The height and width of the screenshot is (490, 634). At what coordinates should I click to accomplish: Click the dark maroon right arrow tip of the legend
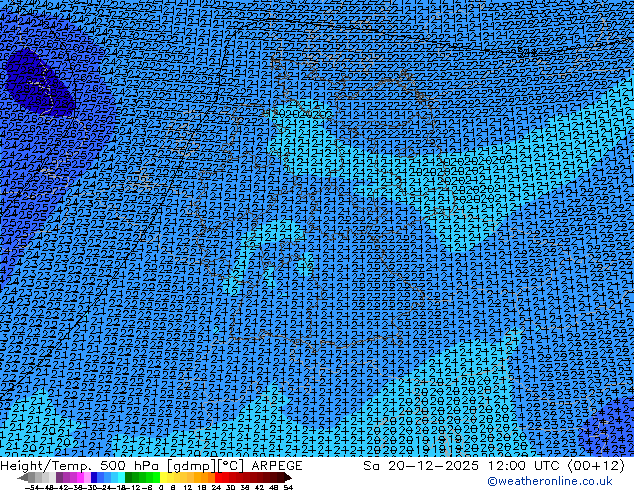point(287,478)
